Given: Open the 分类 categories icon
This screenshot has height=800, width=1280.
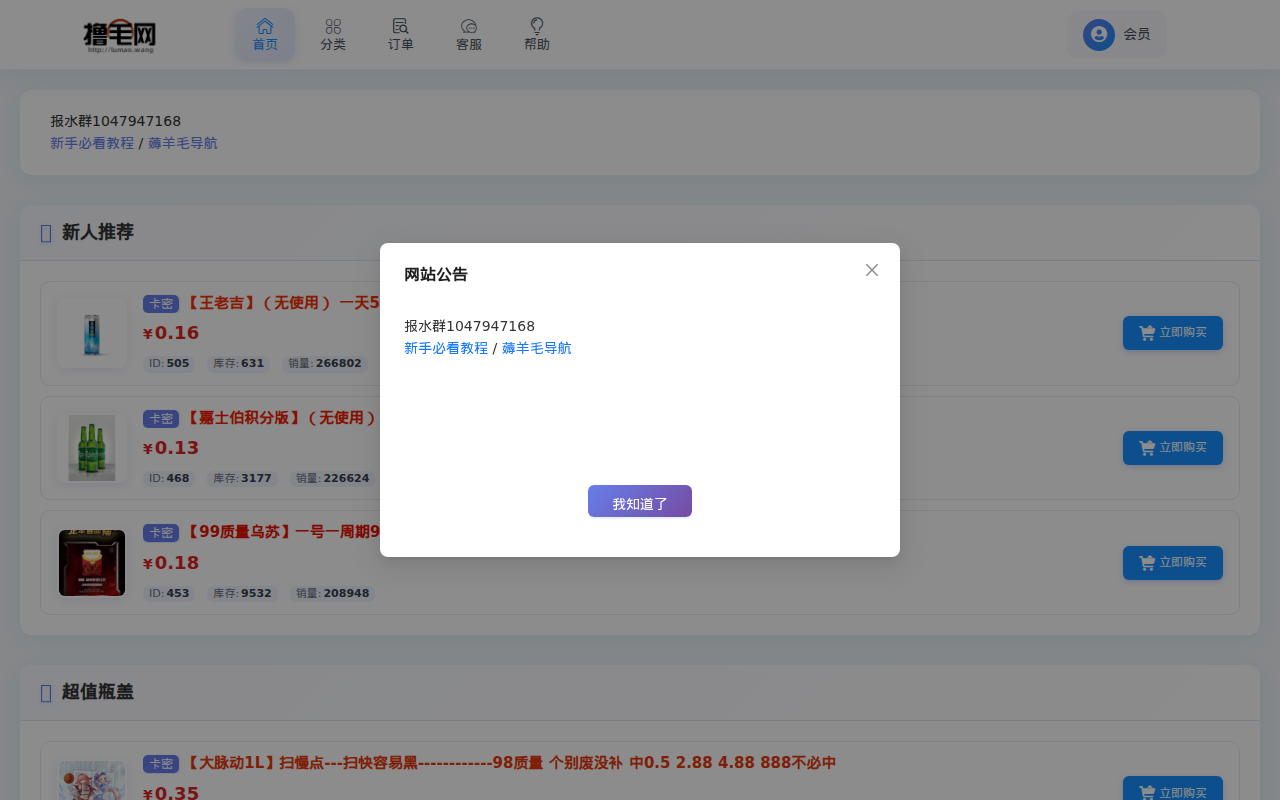Looking at the screenshot, I should 333,27.
